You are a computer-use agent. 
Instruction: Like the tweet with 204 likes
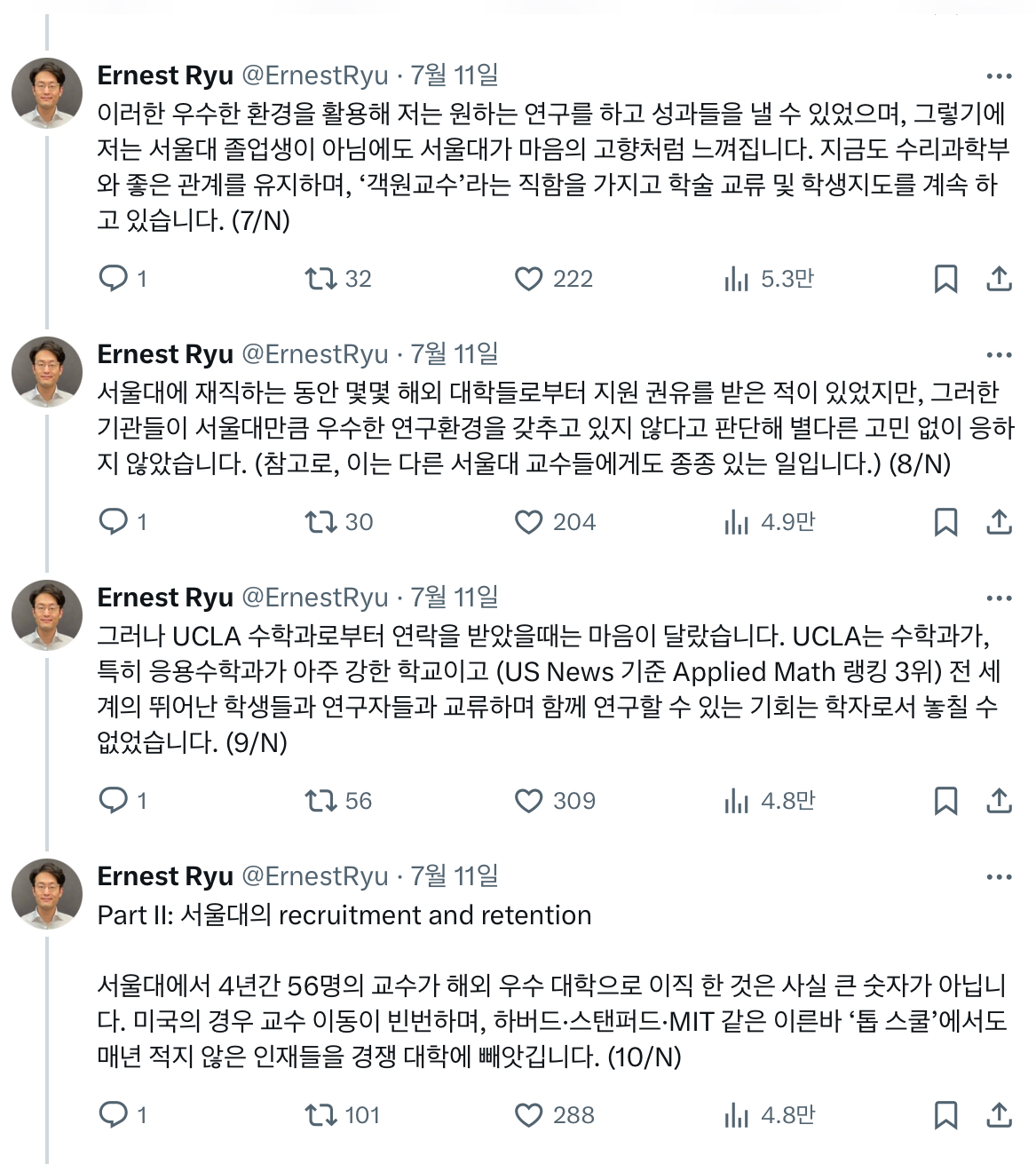click(529, 522)
